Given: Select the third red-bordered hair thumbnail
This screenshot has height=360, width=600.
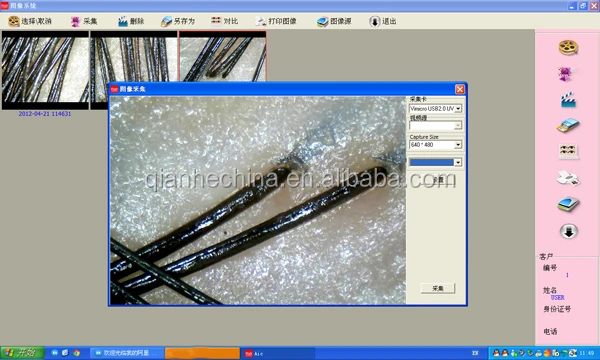Looking at the screenshot, I should pos(223,57).
